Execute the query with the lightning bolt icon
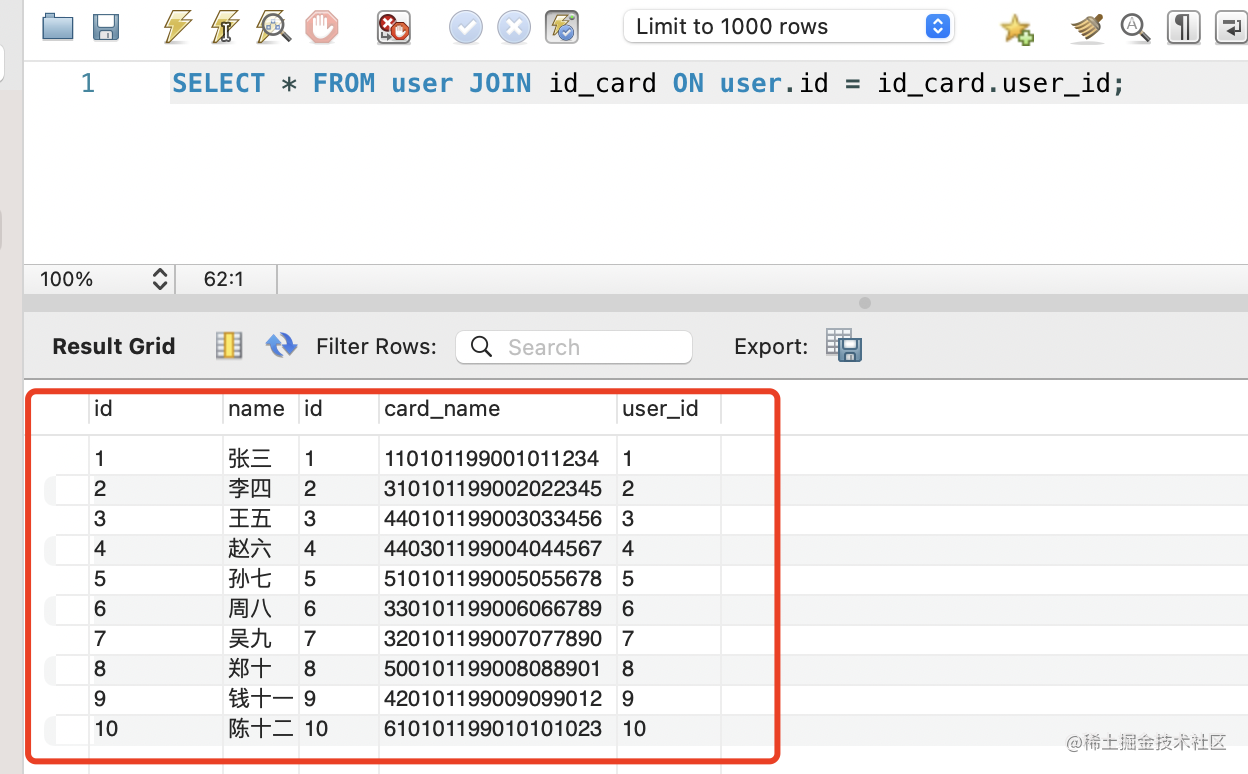The width and height of the screenshot is (1248, 774). [x=177, y=27]
